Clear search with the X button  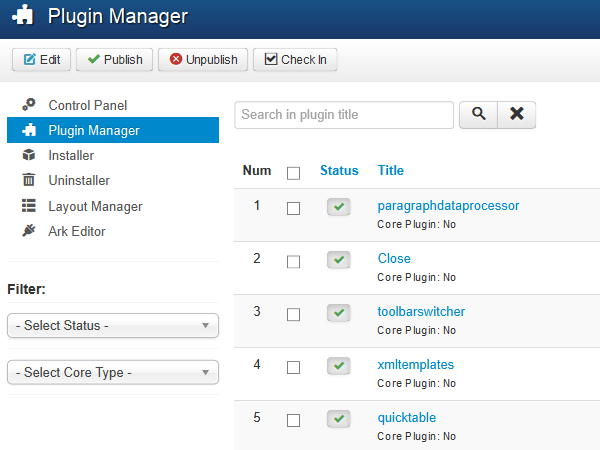tap(517, 115)
